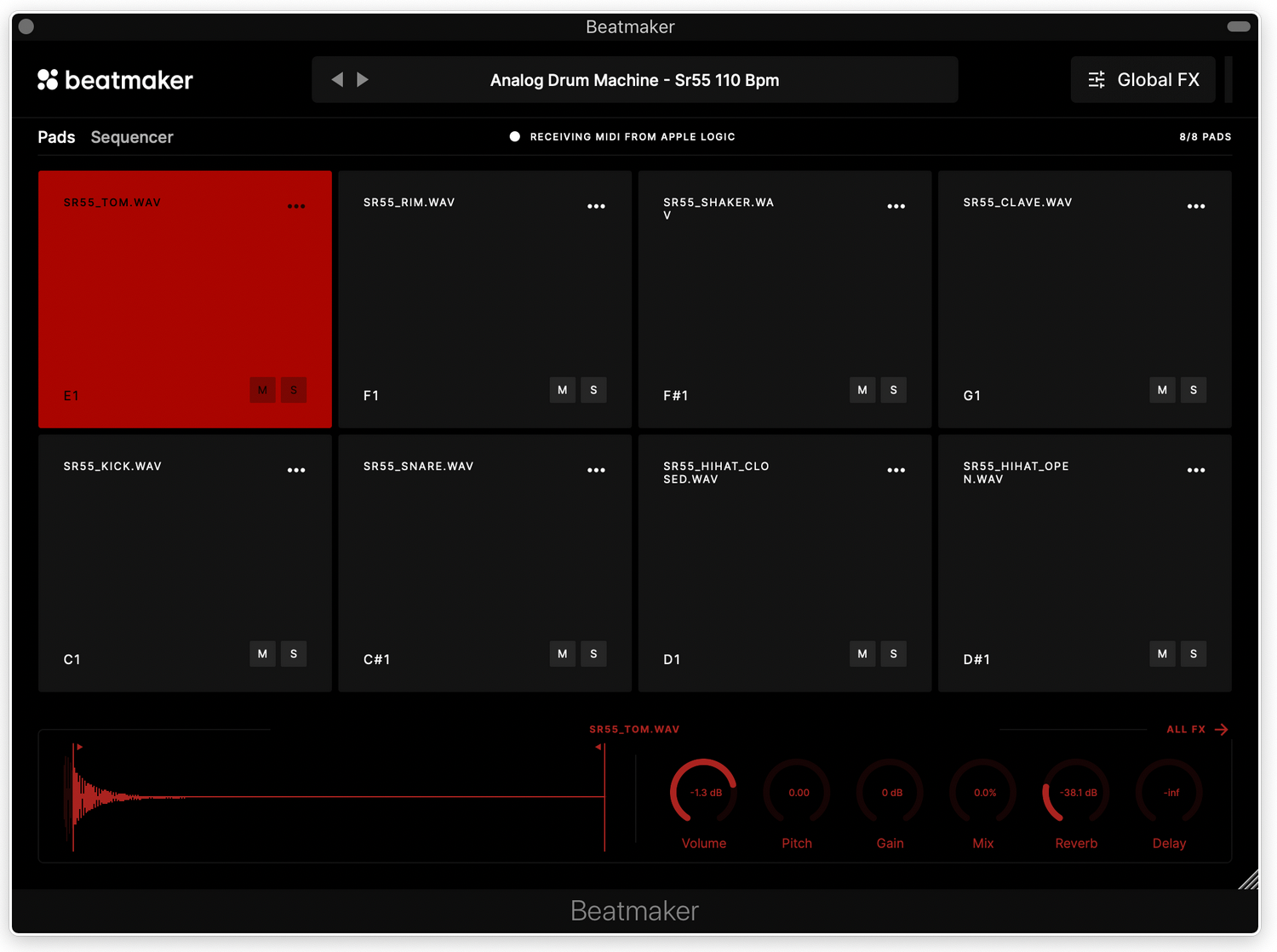
Task: Open ALL FX for SR55_TOM.WAV
Action: coord(1197,729)
